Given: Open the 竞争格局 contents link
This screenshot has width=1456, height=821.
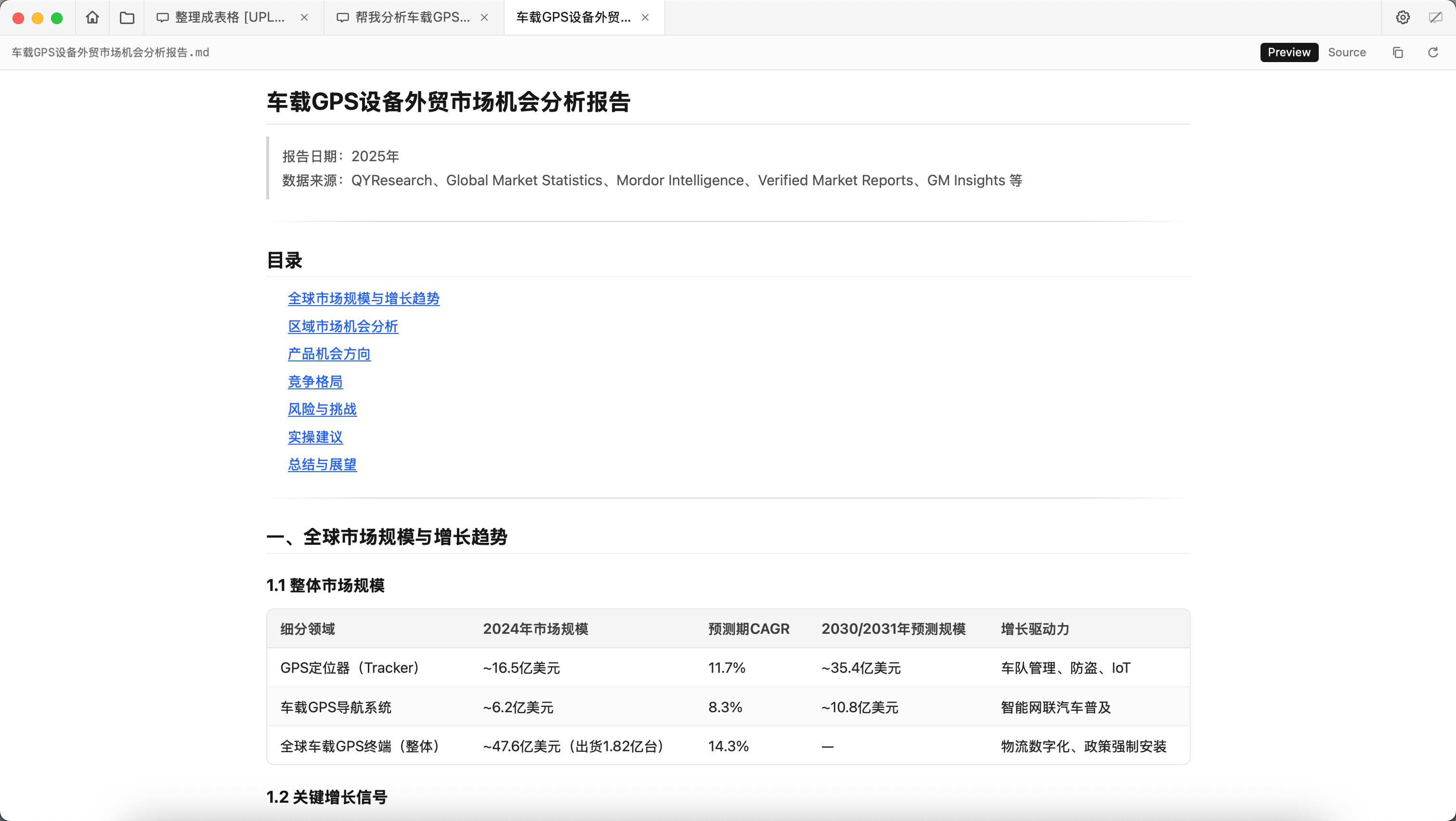Looking at the screenshot, I should (315, 382).
